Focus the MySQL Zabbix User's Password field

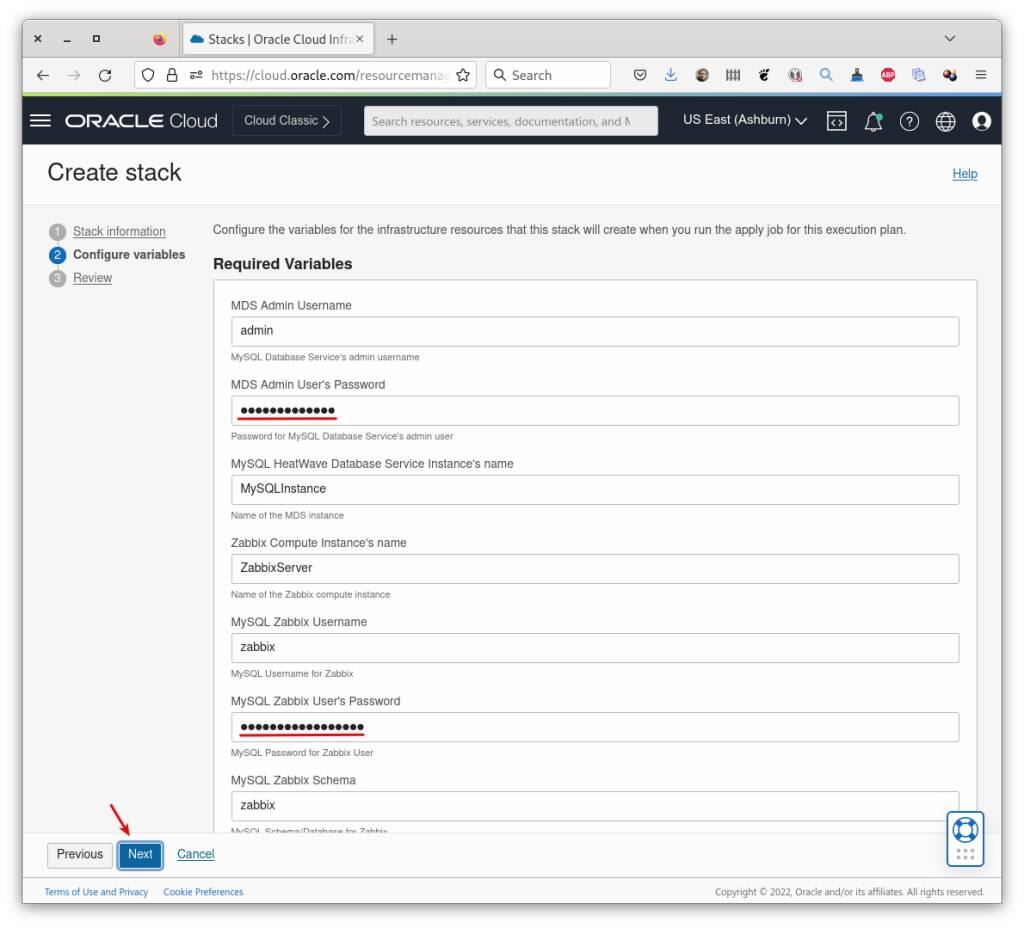(x=595, y=726)
